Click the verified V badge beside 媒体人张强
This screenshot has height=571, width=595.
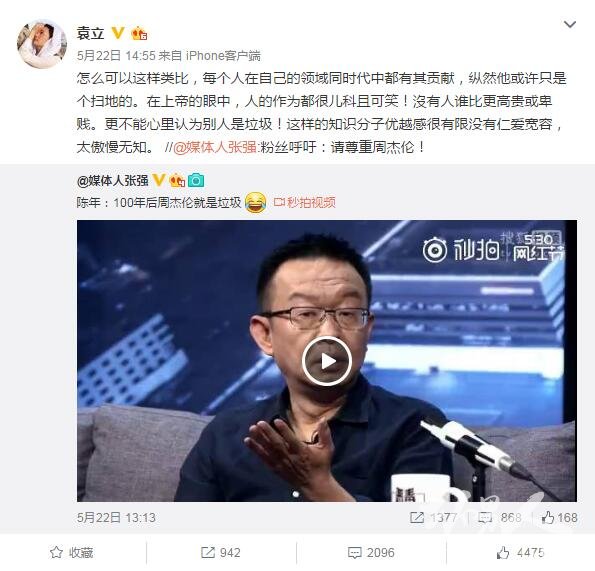pos(159,180)
